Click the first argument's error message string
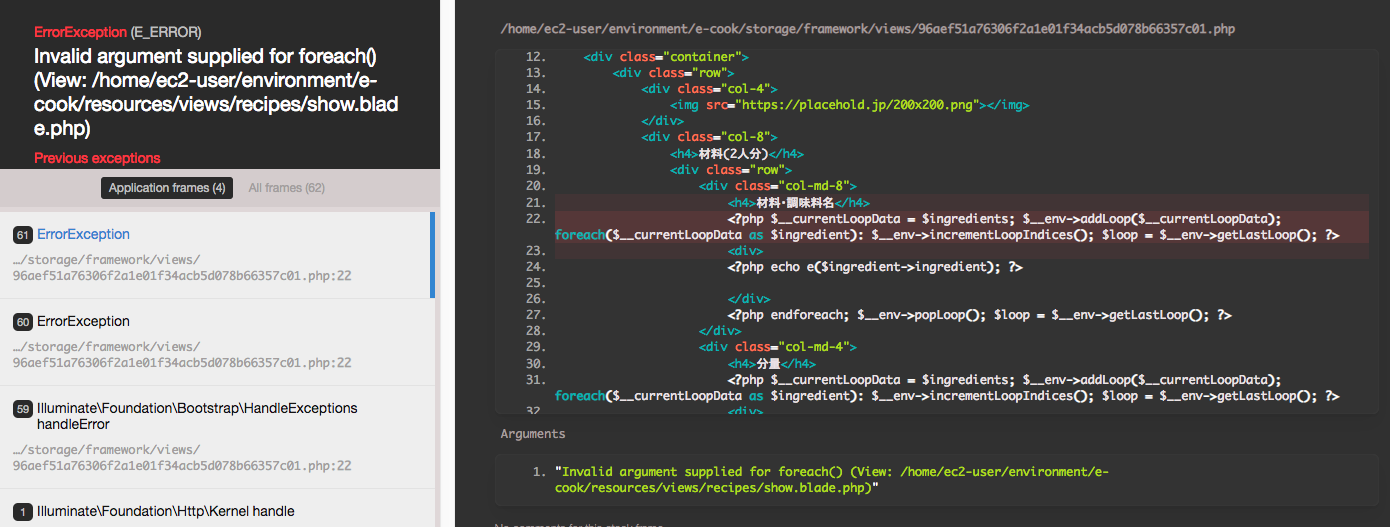This screenshot has width=1390, height=527. [x=834, y=479]
